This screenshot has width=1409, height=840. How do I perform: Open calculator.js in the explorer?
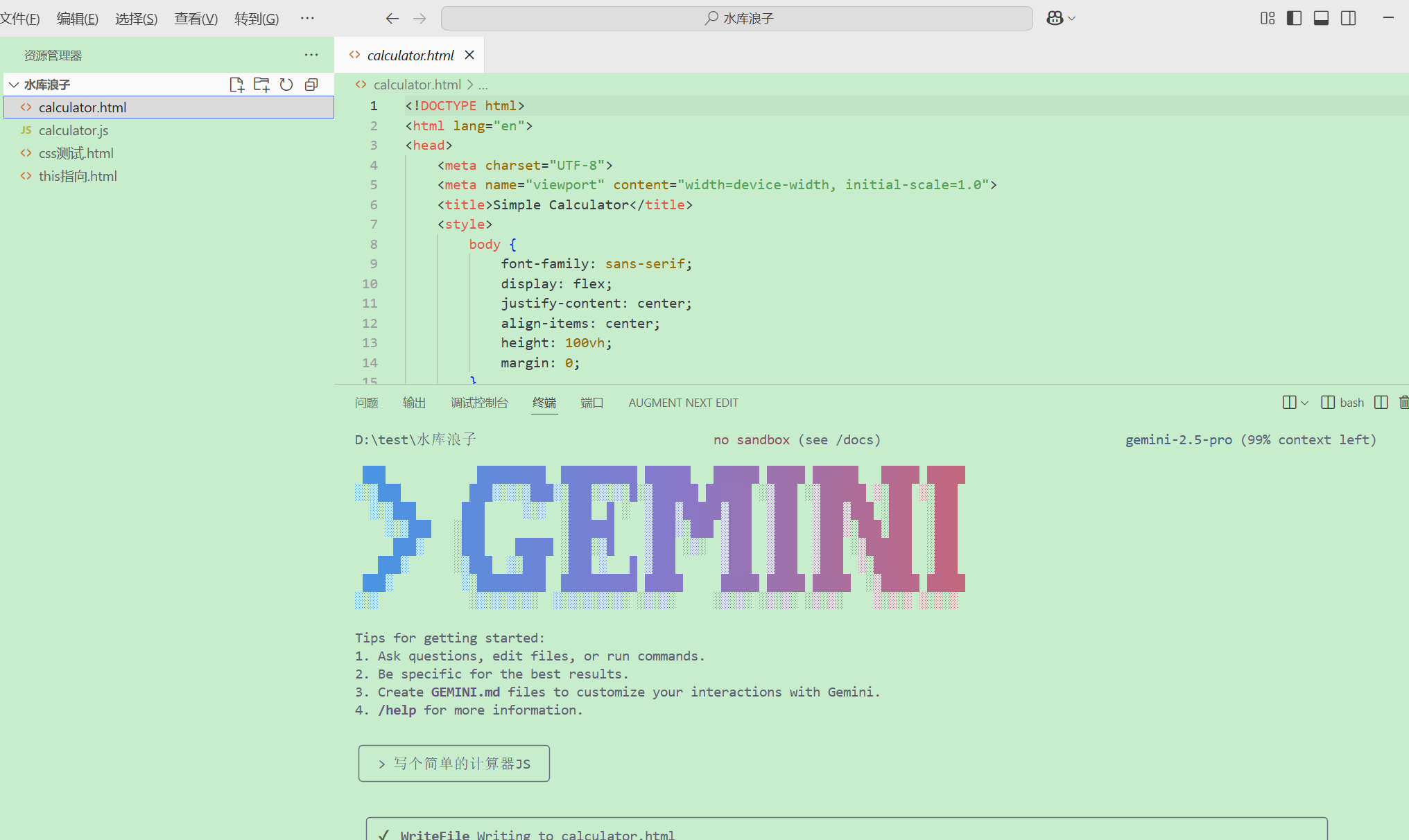74,130
